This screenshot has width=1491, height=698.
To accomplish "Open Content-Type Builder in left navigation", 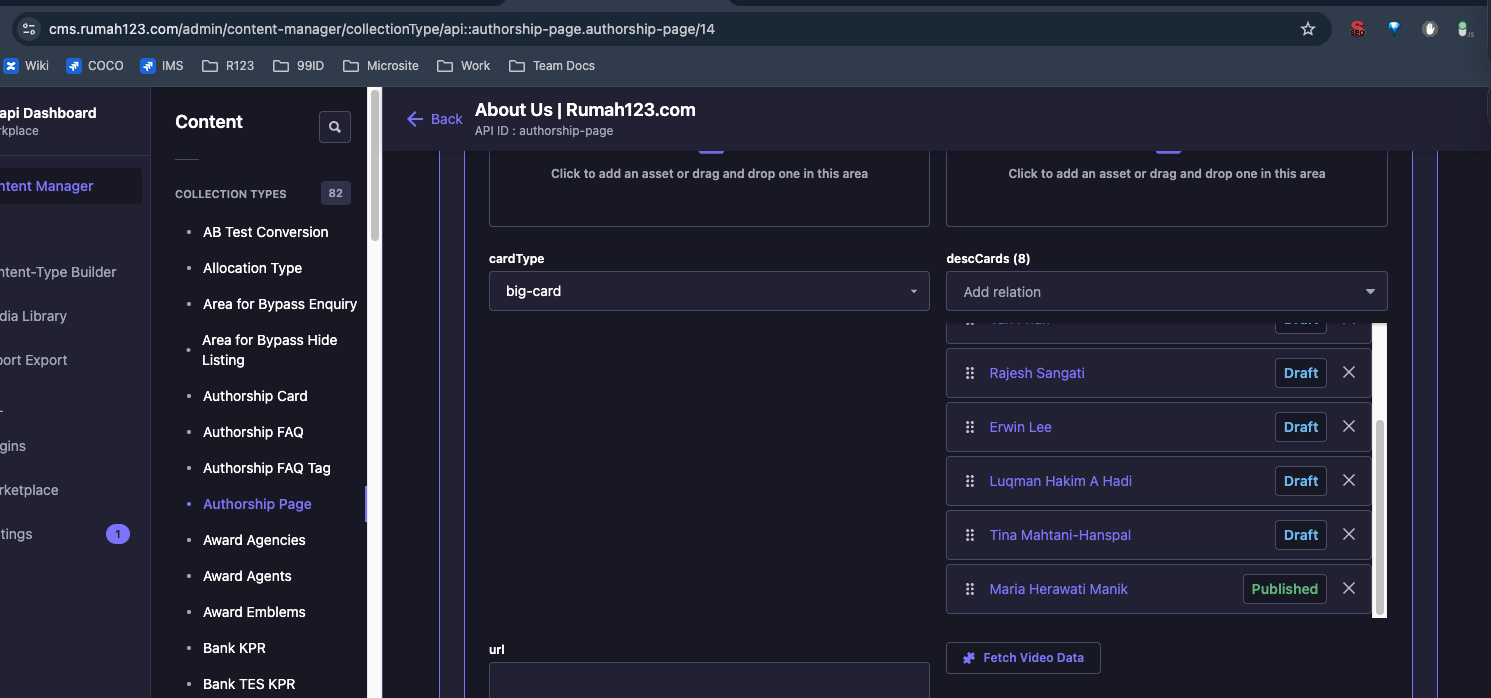I will point(60,272).
